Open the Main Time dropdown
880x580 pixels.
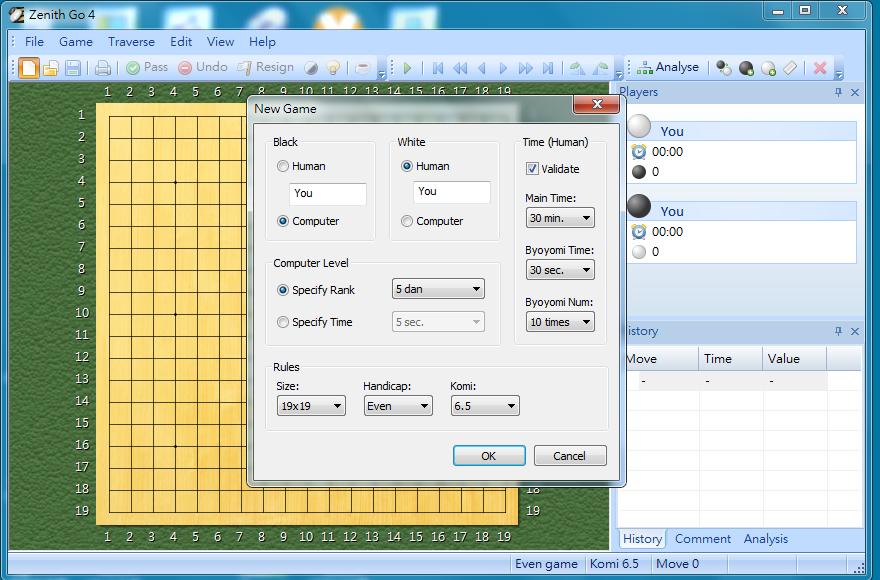pos(560,218)
